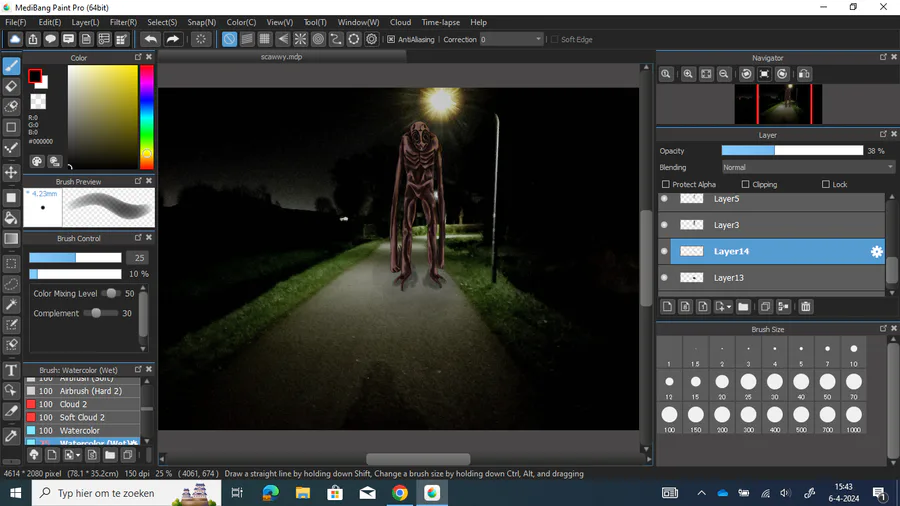
Task: Hide Layer3 using its visibility dot
Action: [x=664, y=225]
